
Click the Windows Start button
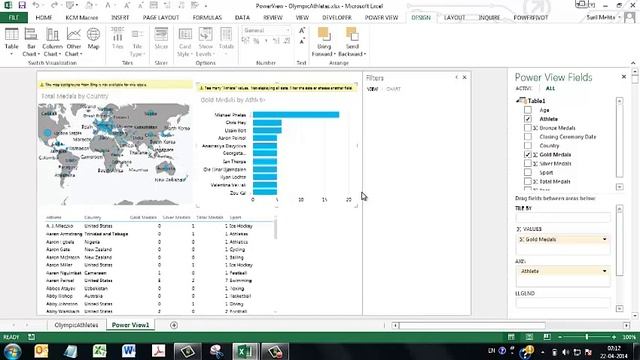tap(12, 351)
